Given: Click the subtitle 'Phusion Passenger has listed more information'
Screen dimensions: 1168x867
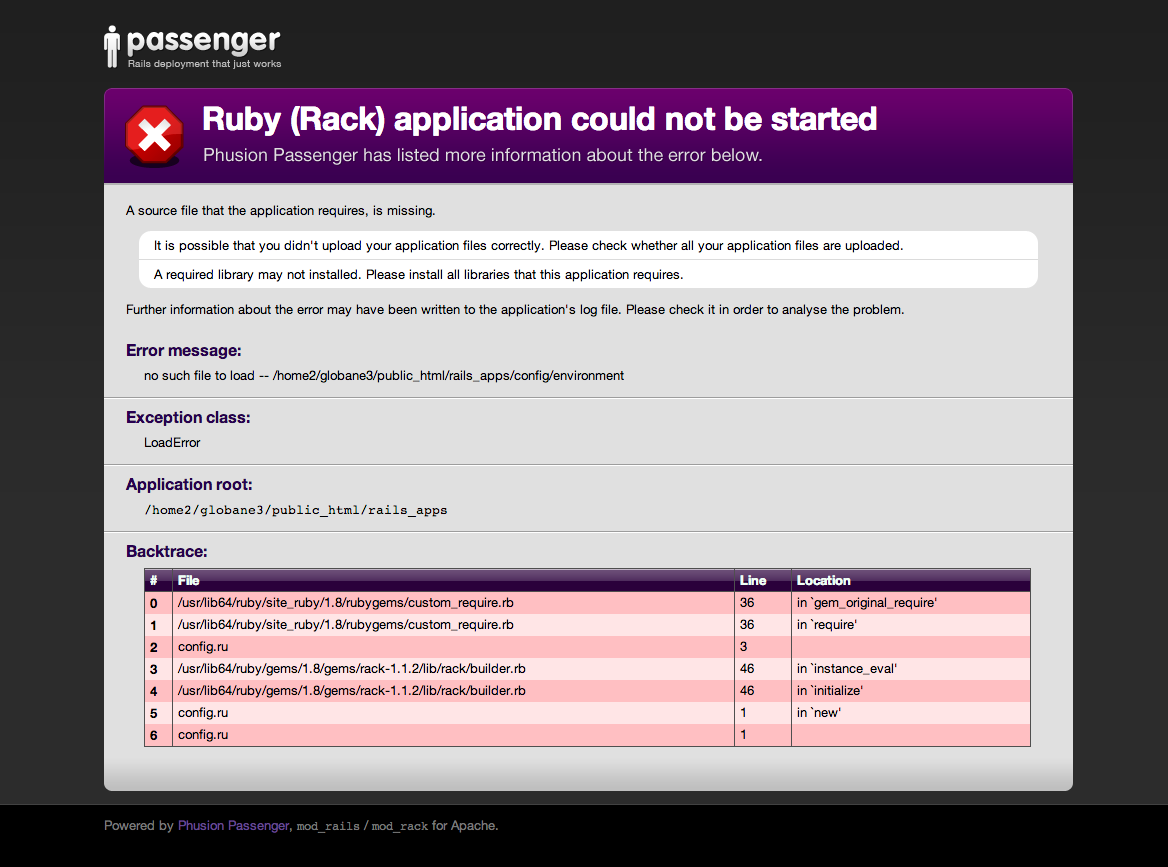Looking at the screenshot, I should coord(483,155).
